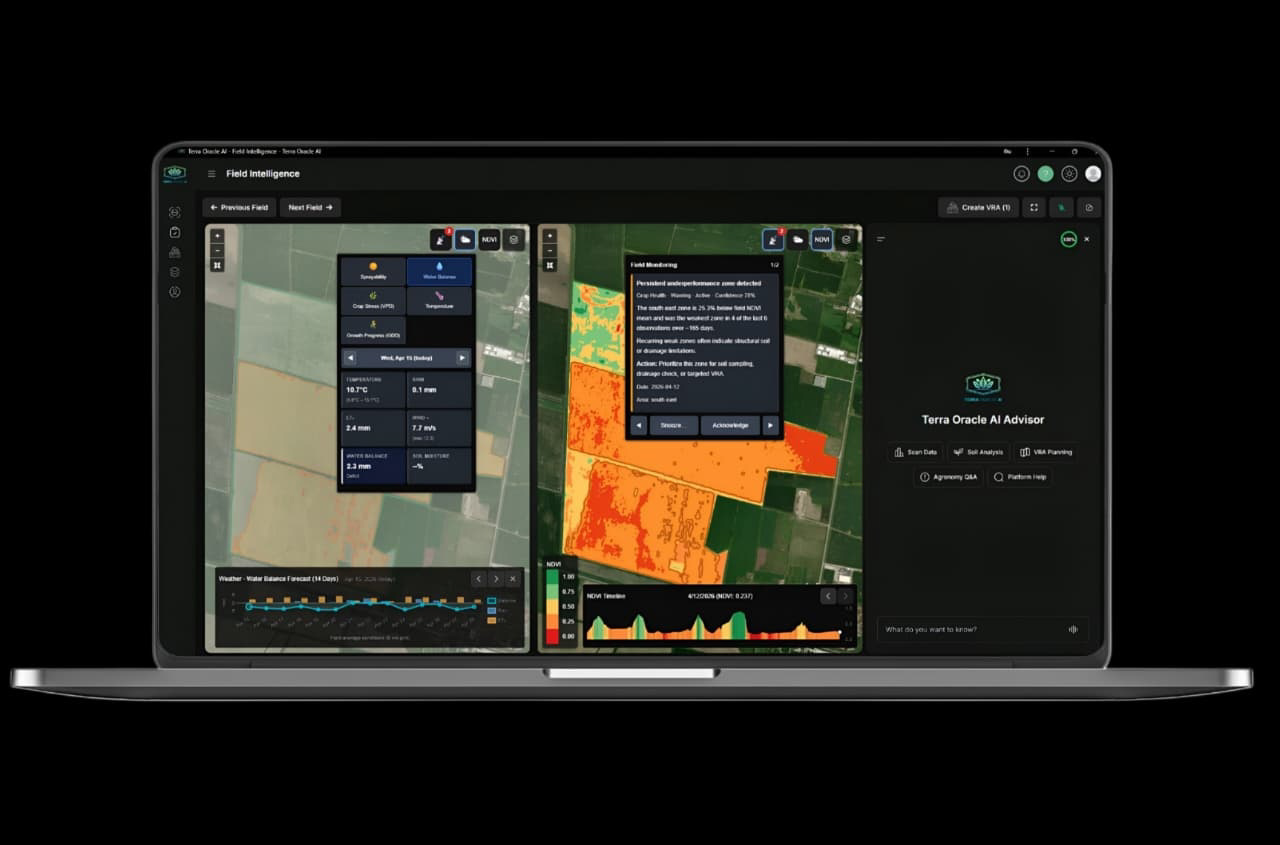
Task: Choose the Scan Data advisor shortcut
Action: pyautogui.click(x=915, y=452)
